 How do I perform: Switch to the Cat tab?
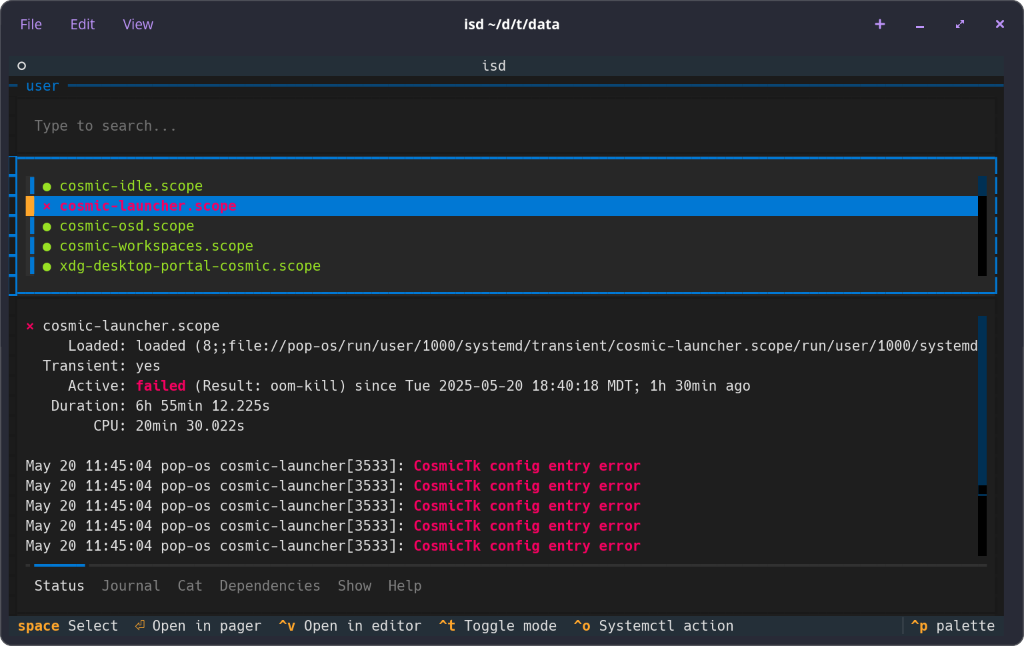(190, 586)
